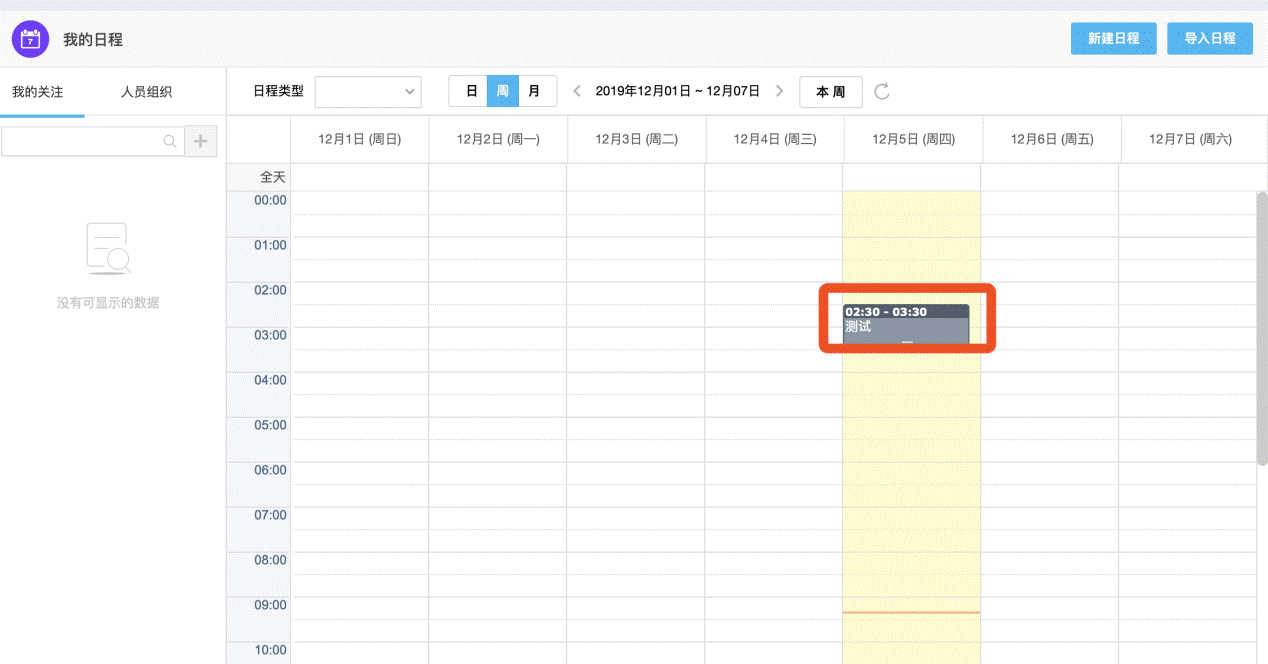Click the refresh icon beside 本周
The height and width of the screenshot is (664, 1268).
[x=882, y=92]
